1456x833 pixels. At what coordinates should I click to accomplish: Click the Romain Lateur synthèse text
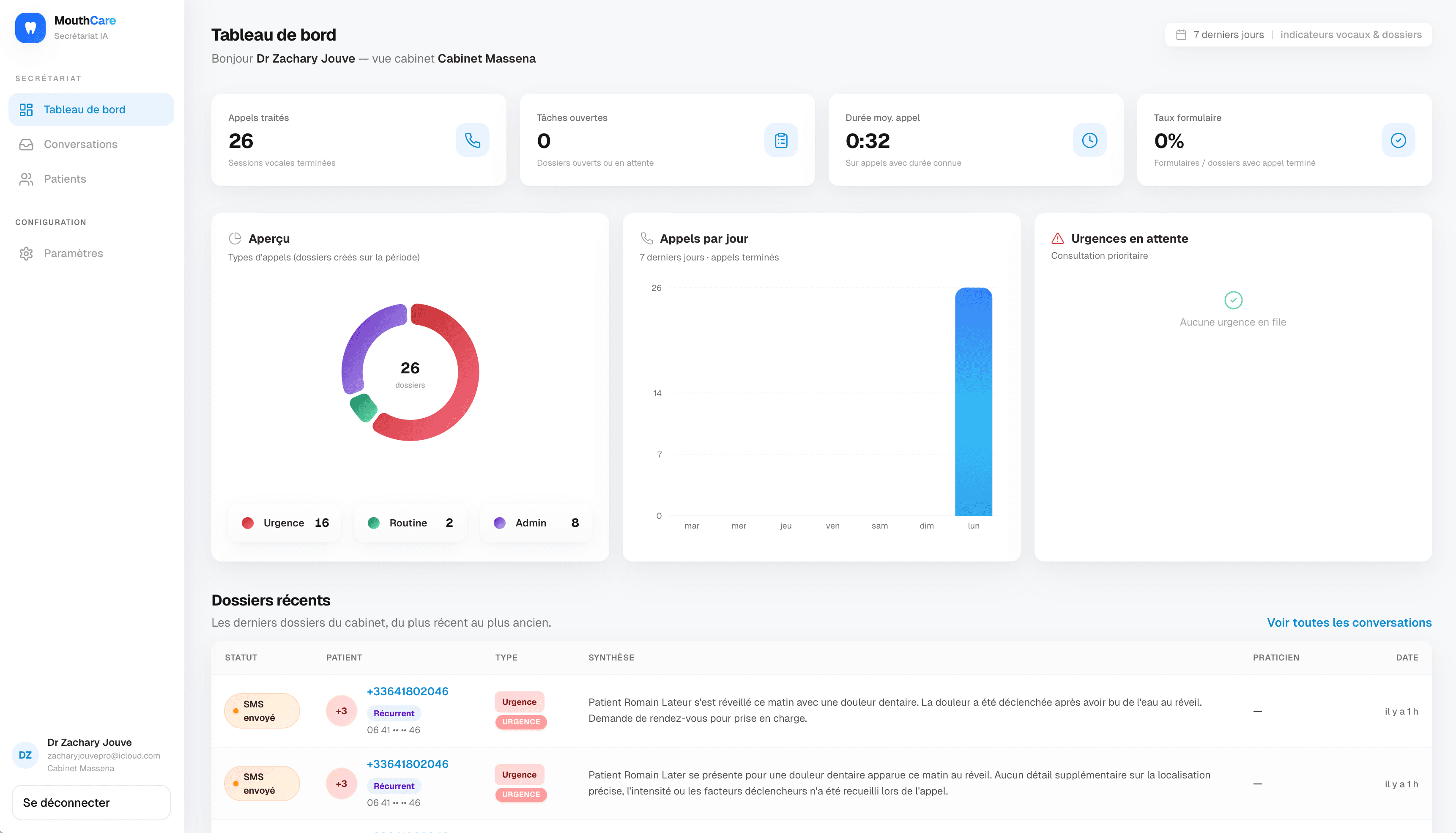pos(895,710)
